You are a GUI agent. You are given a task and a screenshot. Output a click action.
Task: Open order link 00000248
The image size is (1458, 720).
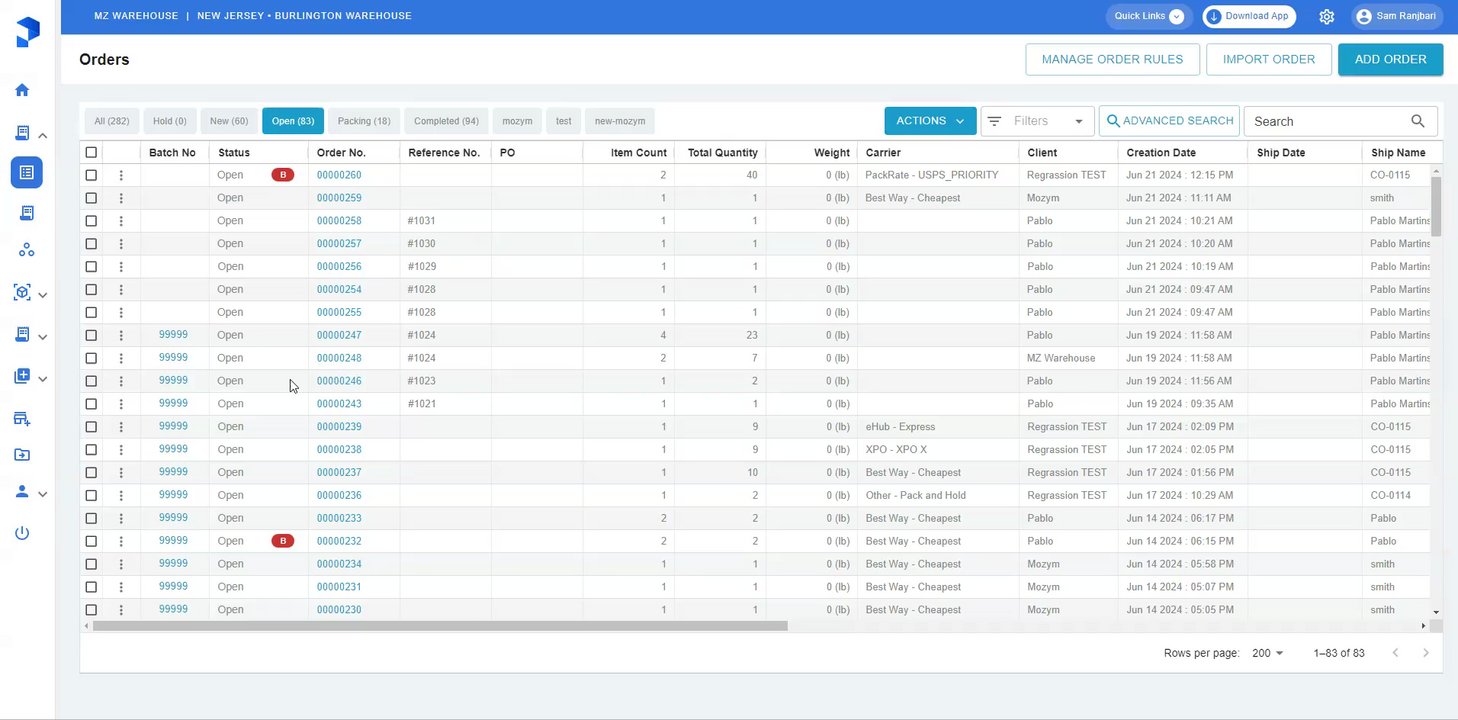[339, 358]
